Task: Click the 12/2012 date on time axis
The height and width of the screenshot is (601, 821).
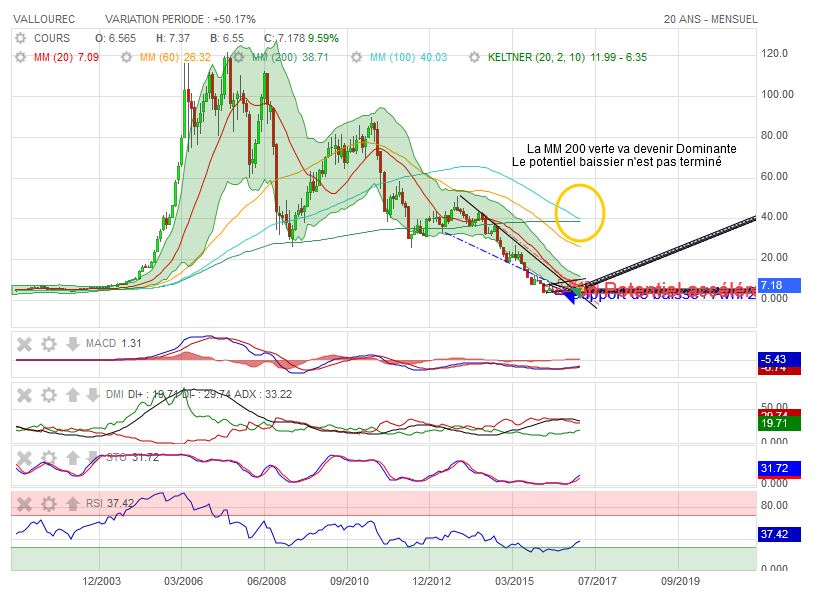Action: (x=431, y=581)
